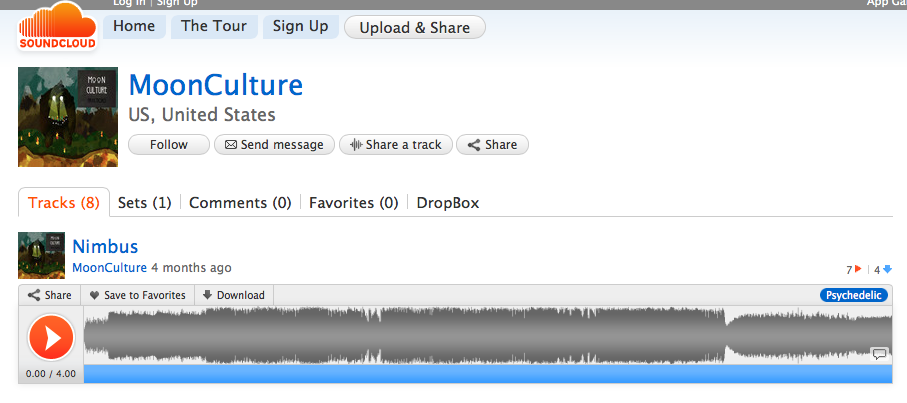Share the Nimbus track from the player toolbar
907x403 pixels.
(49, 295)
